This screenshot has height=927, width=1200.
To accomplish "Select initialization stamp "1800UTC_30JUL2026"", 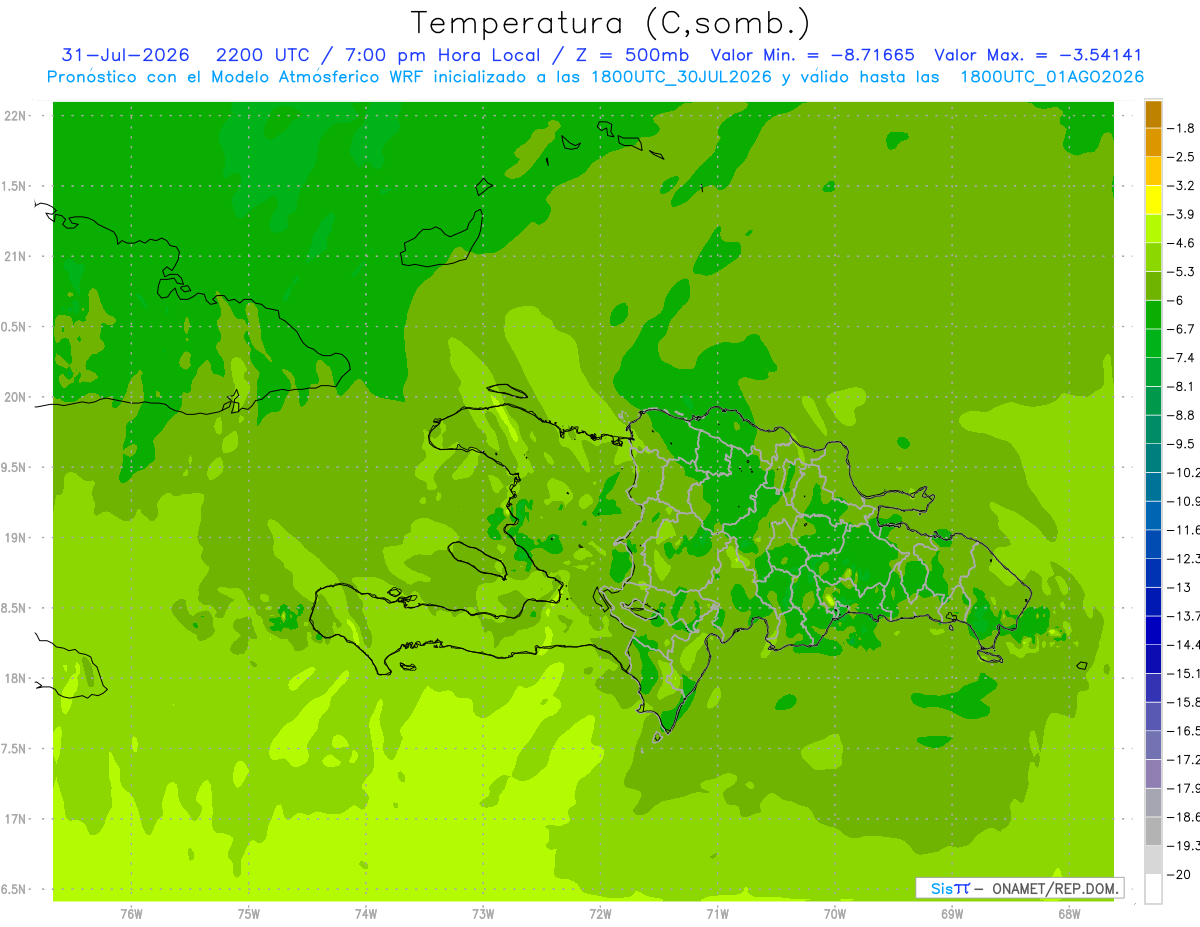I will [681, 77].
